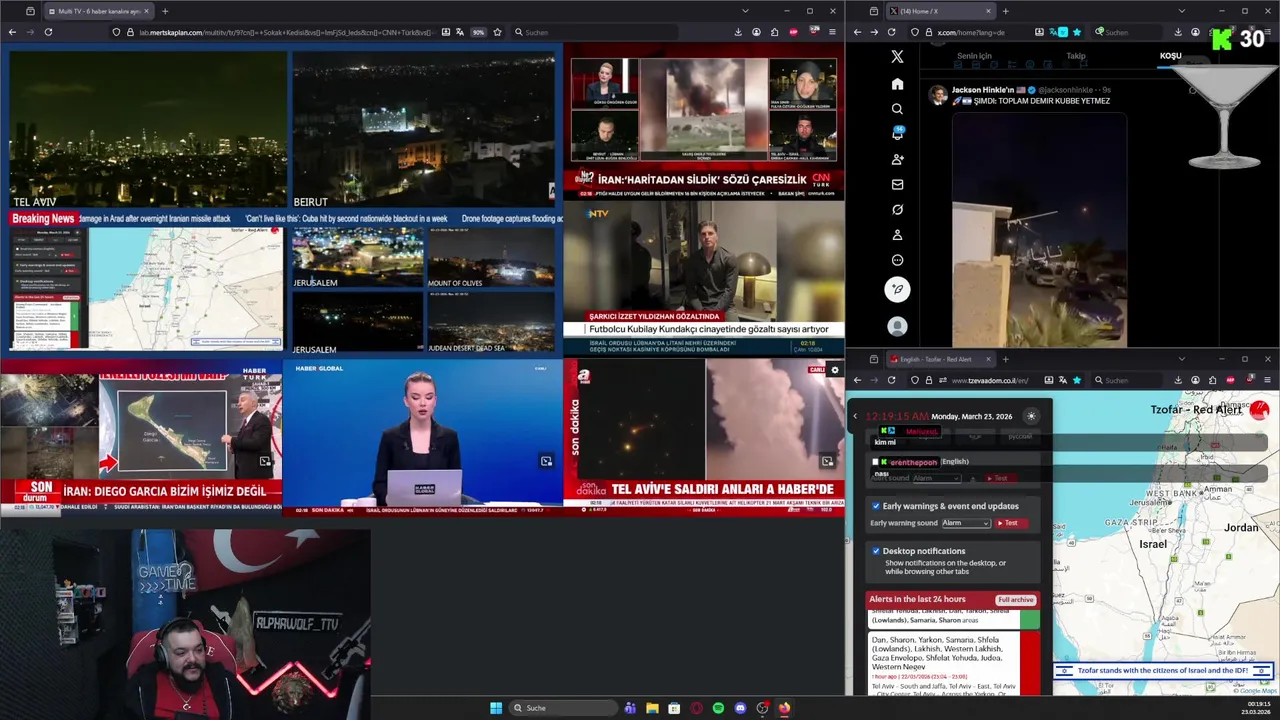Screen dimensions: 1280x720
Task: Click the Tzofar Red Alert logo
Action: (x=1259, y=410)
